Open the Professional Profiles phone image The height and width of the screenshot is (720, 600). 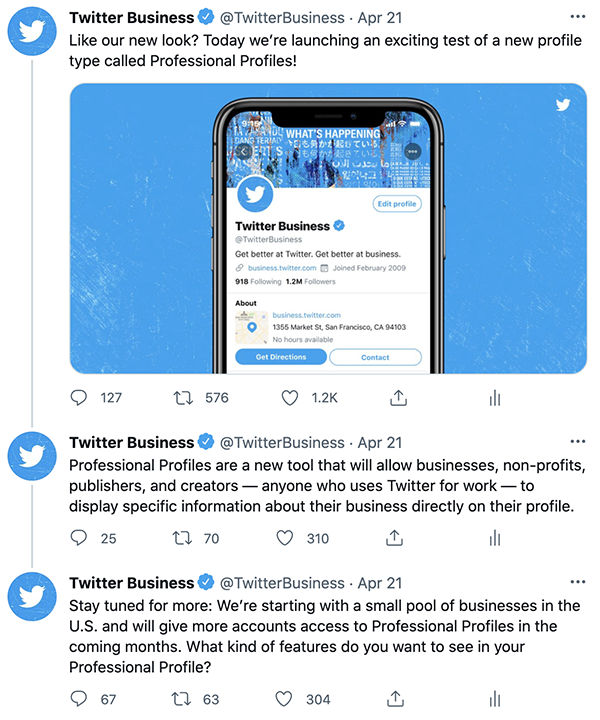click(328, 228)
